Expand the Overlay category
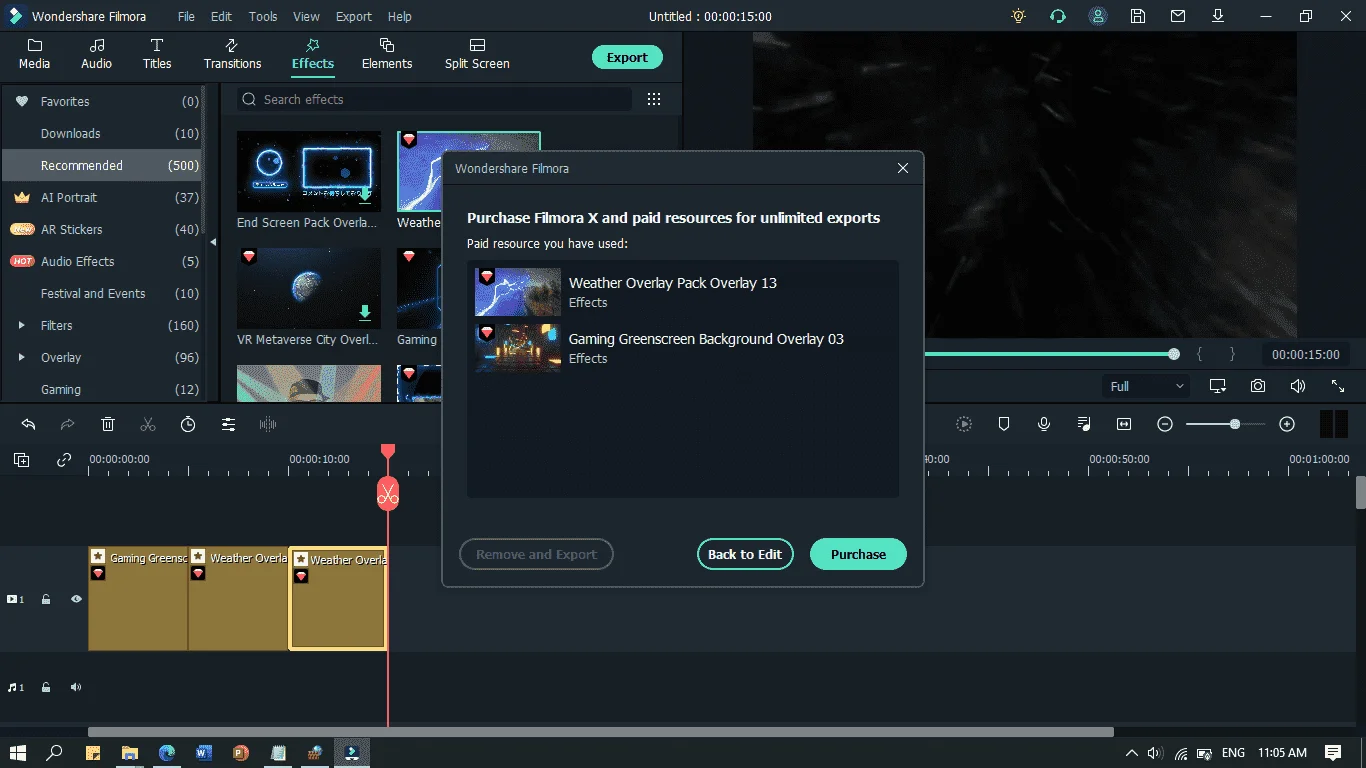 (x=22, y=357)
